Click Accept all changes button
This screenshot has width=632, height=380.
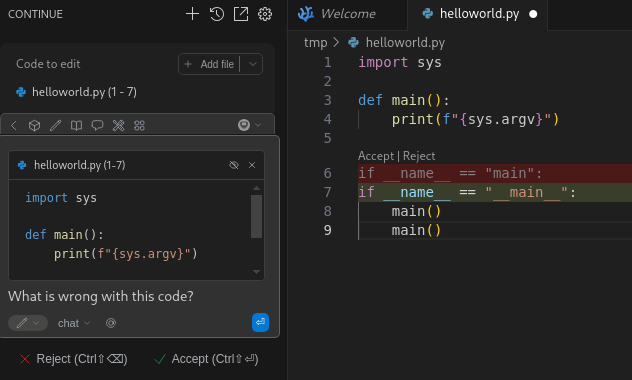(x=206, y=359)
